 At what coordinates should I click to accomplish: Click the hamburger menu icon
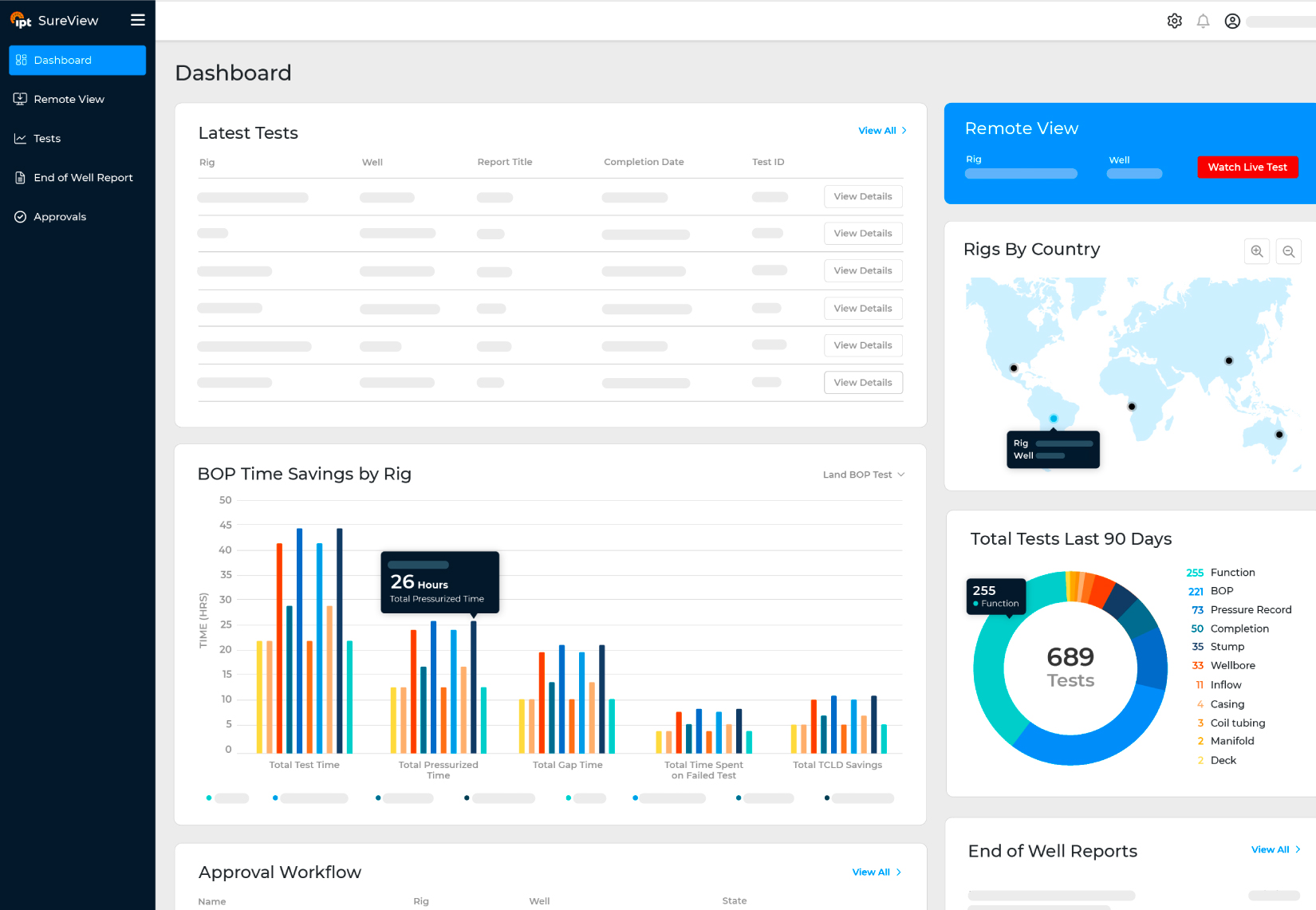point(138,20)
